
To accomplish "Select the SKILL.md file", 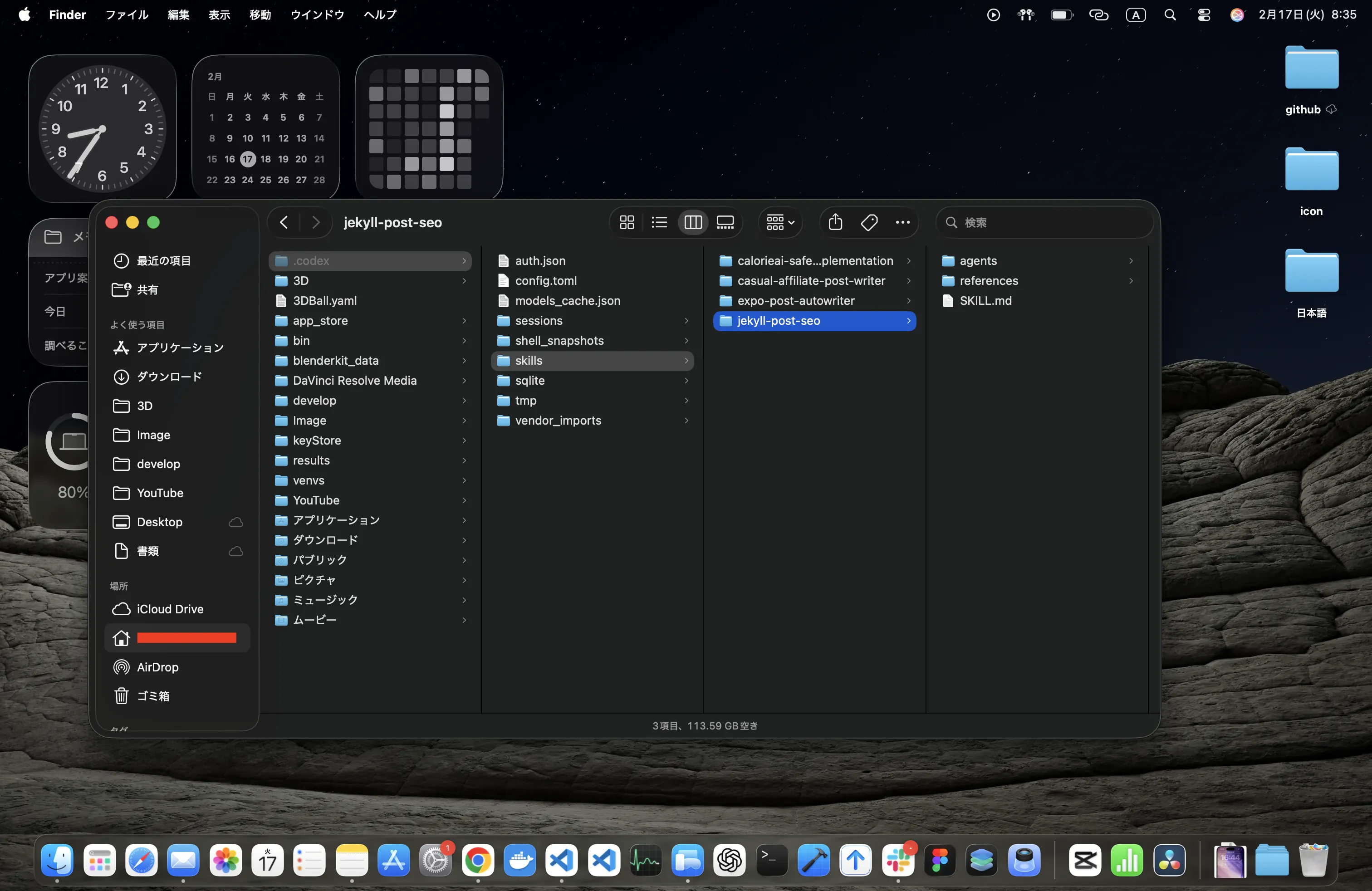I will coord(985,301).
